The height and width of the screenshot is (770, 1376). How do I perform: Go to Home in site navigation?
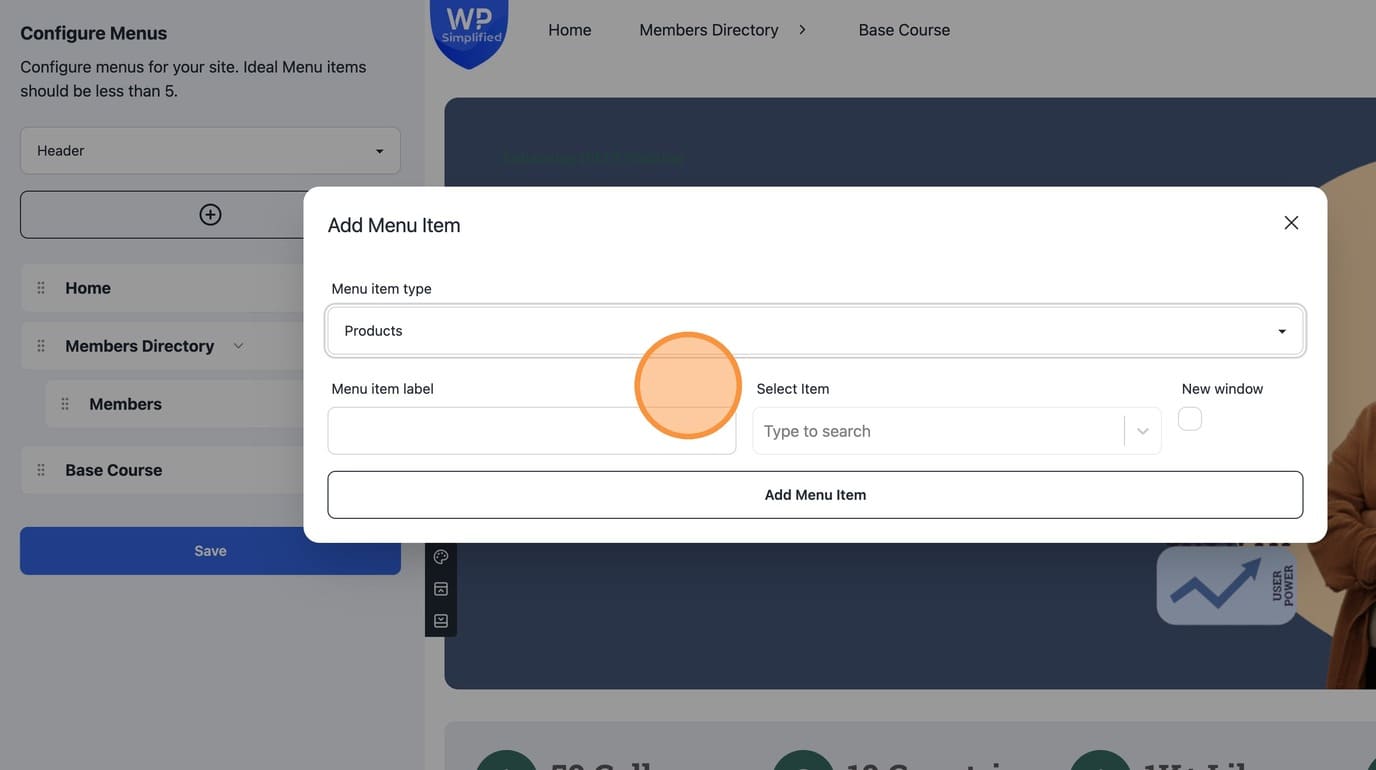click(570, 30)
